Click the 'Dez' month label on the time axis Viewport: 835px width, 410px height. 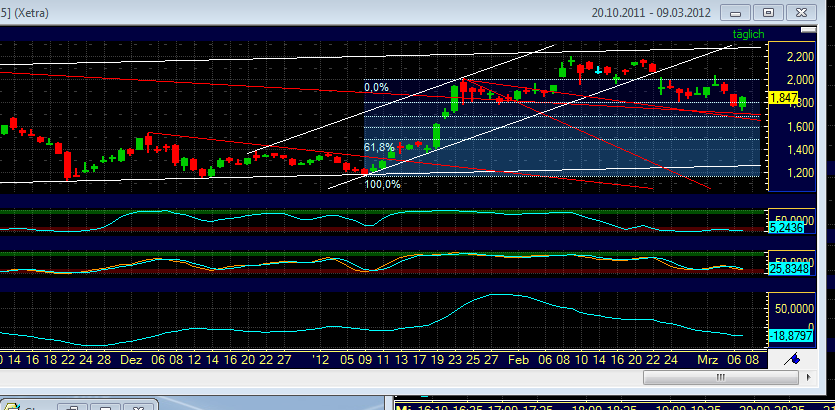tap(131, 359)
